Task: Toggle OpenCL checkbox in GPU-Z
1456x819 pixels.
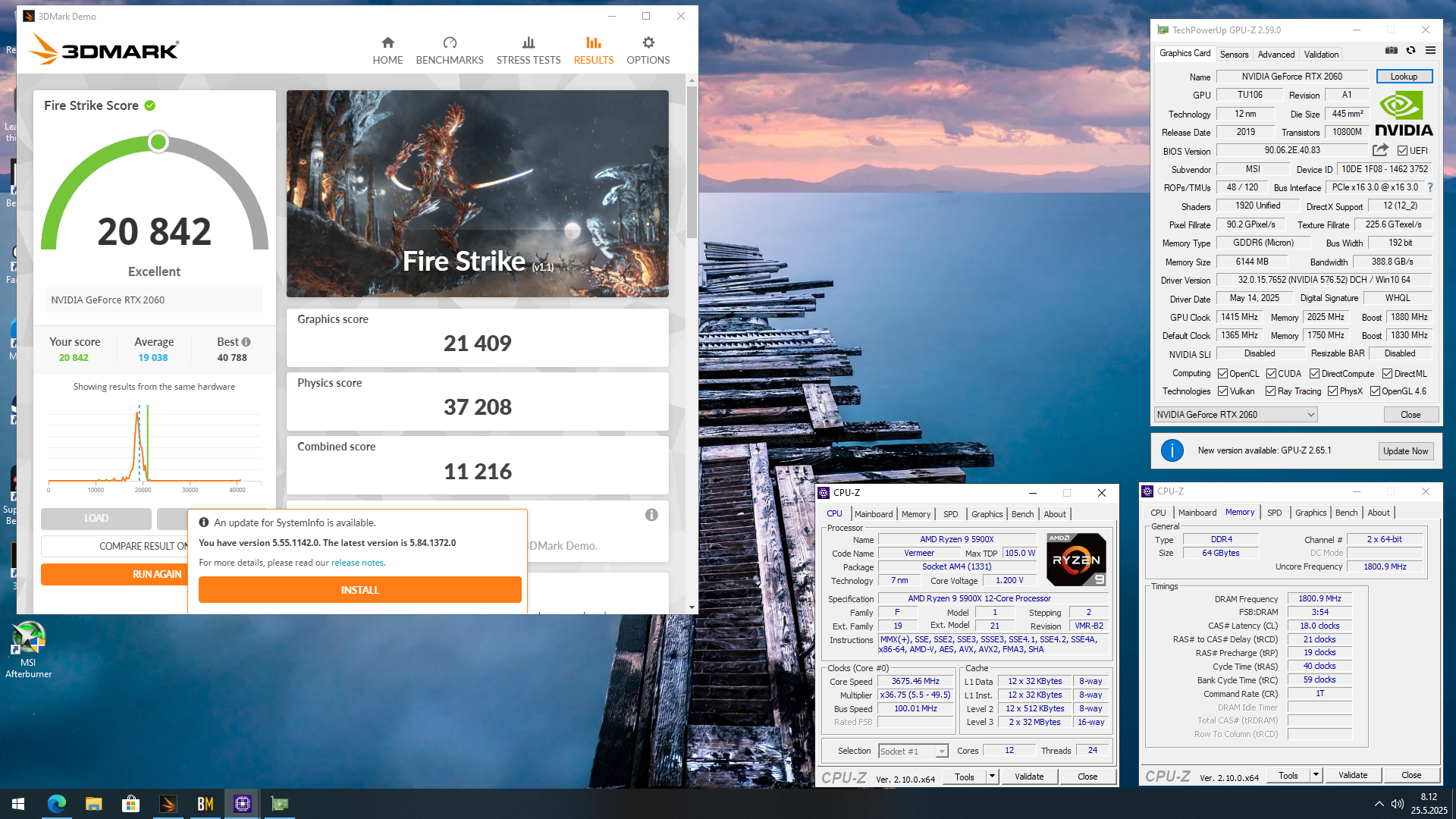Action: [1222, 374]
